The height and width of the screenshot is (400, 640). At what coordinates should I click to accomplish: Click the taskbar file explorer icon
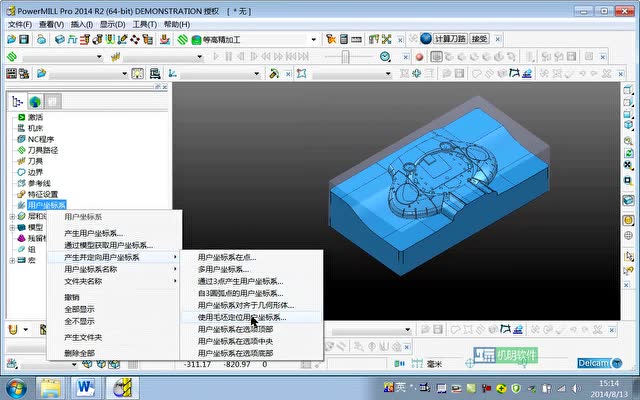[50, 387]
